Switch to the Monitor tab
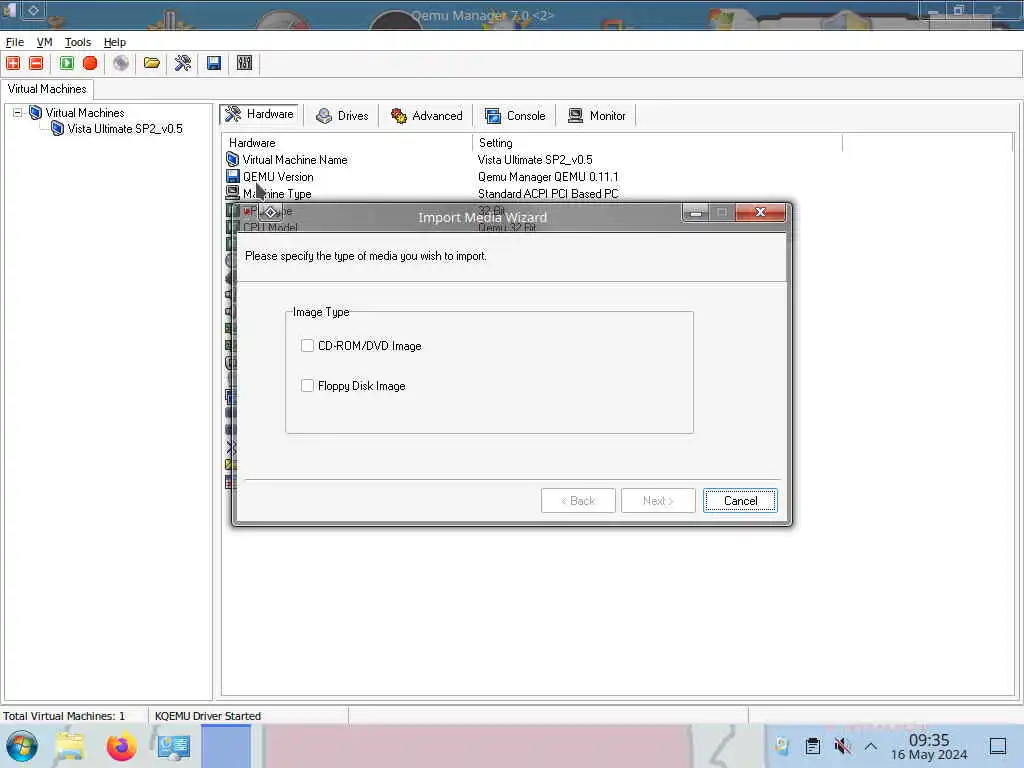This screenshot has height=768, width=1024. [597, 116]
